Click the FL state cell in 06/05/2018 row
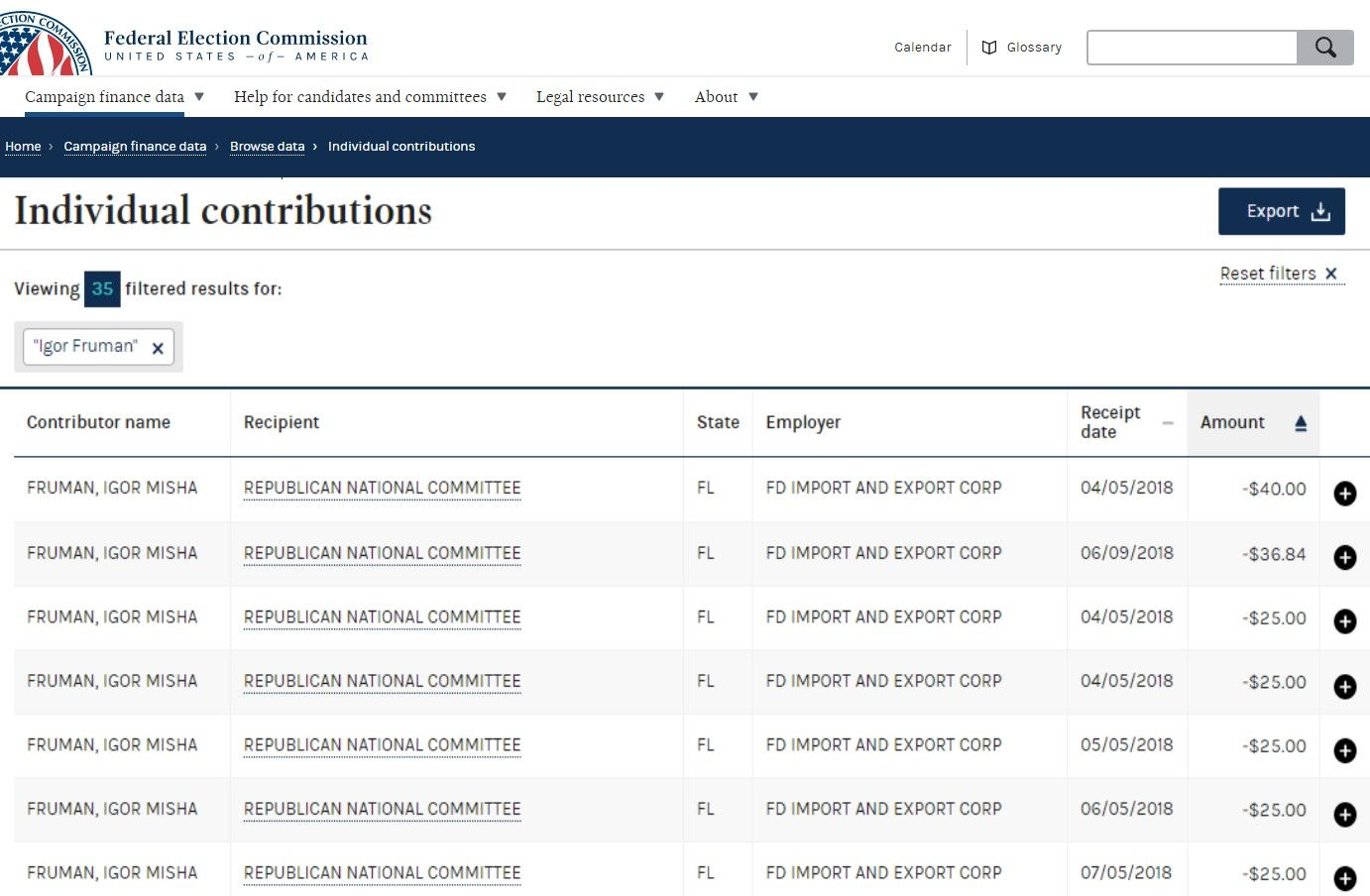Viewport: 1370px width, 896px height. tap(706, 809)
